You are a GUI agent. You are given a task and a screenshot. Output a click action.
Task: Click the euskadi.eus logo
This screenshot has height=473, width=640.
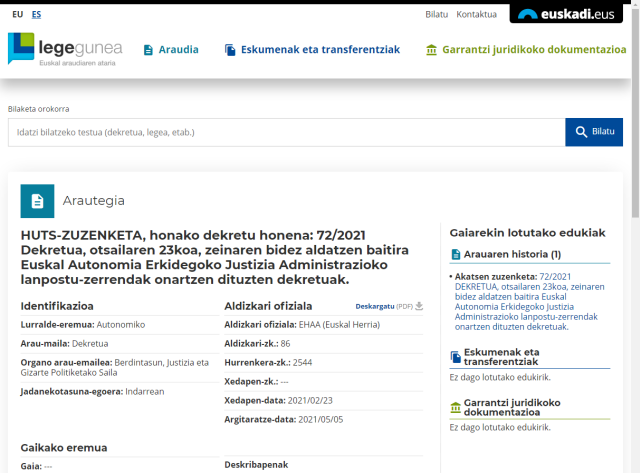click(566, 14)
